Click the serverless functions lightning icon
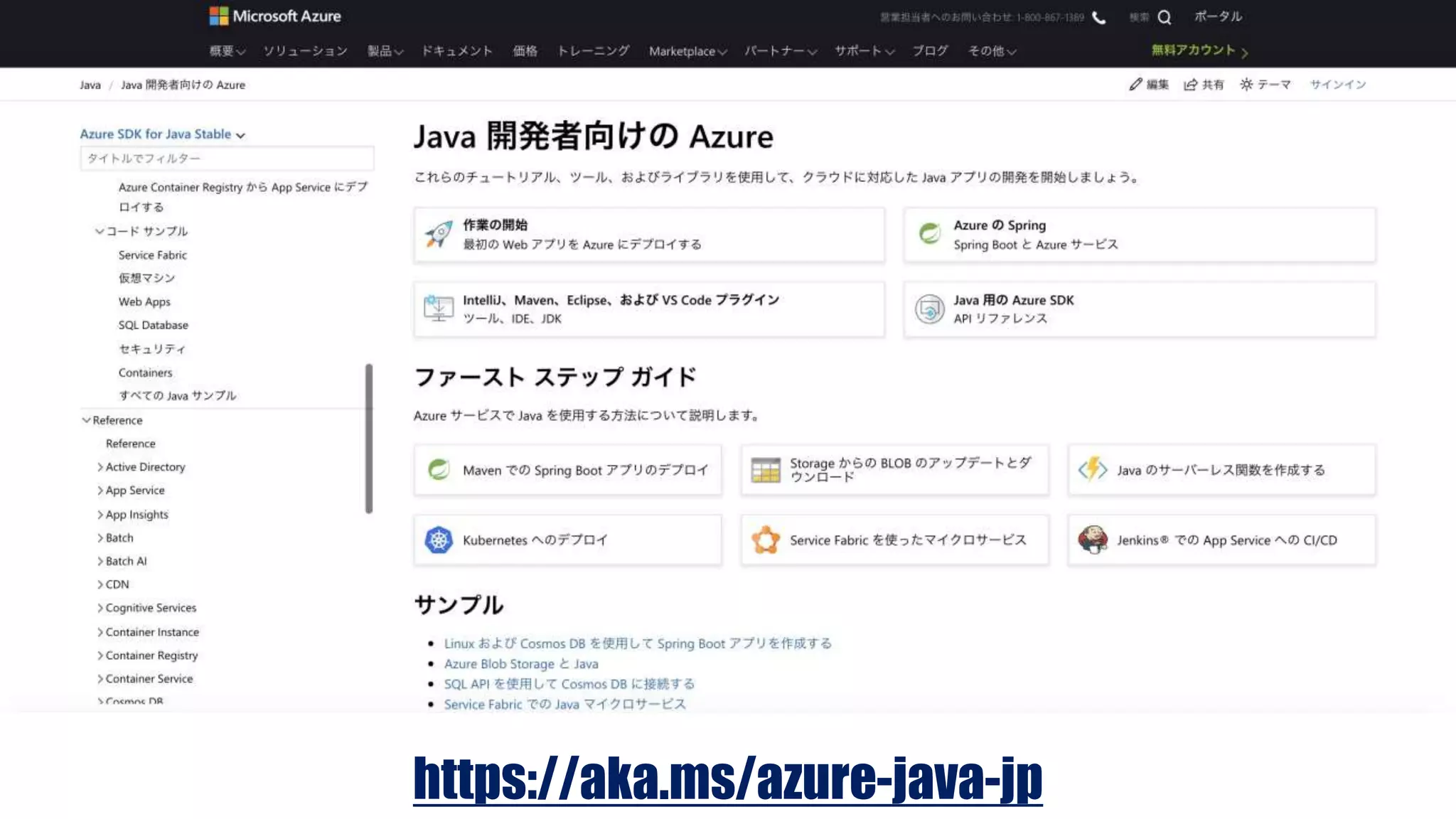The height and width of the screenshot is (819, 1456). pyautogui.click(x=1093, y=469)
